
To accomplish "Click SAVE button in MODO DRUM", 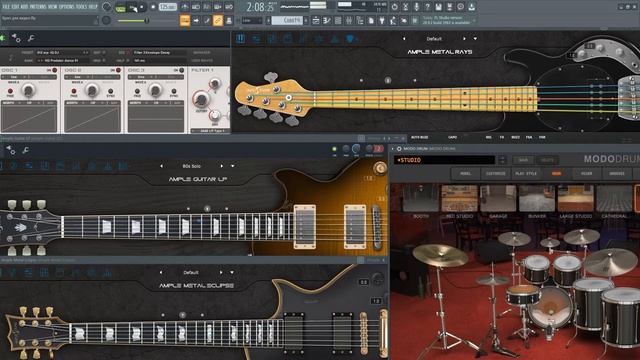I will coord(523,160).
